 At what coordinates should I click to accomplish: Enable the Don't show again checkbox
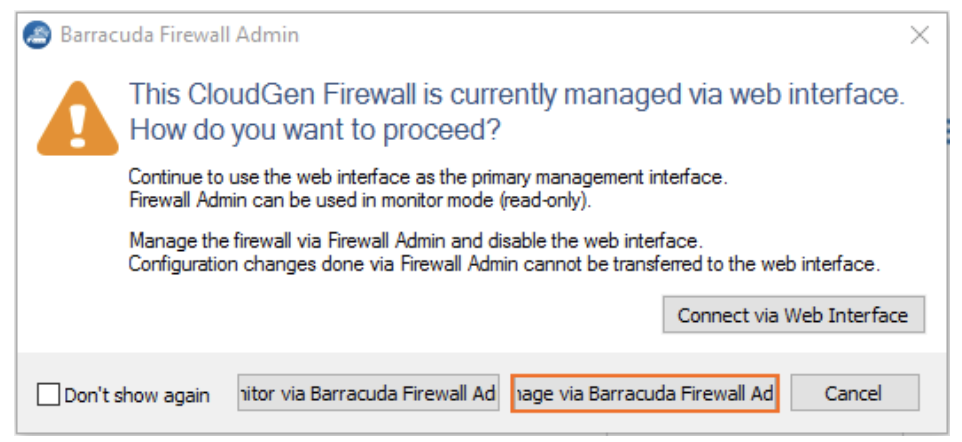point(48,394)
